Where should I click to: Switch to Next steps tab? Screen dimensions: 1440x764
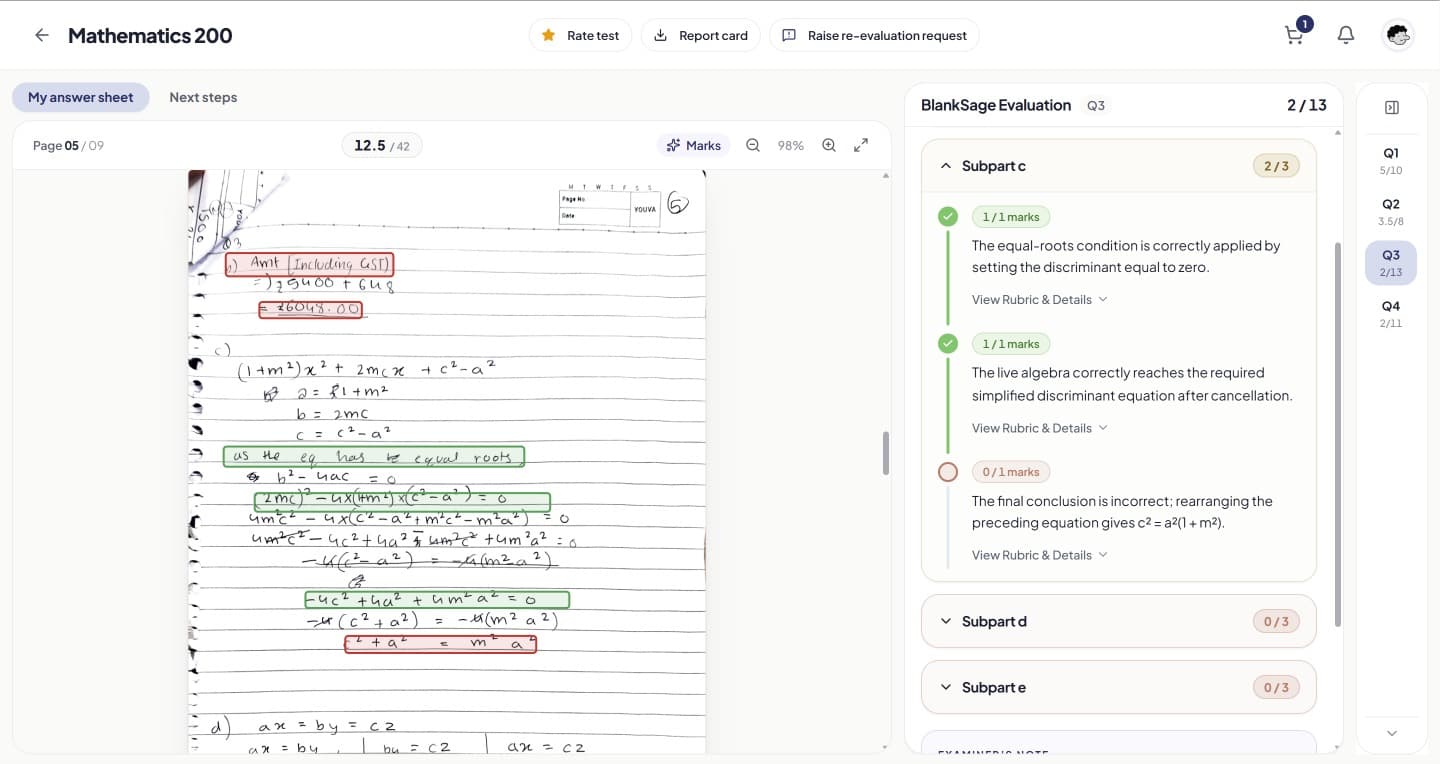[203, 97]
